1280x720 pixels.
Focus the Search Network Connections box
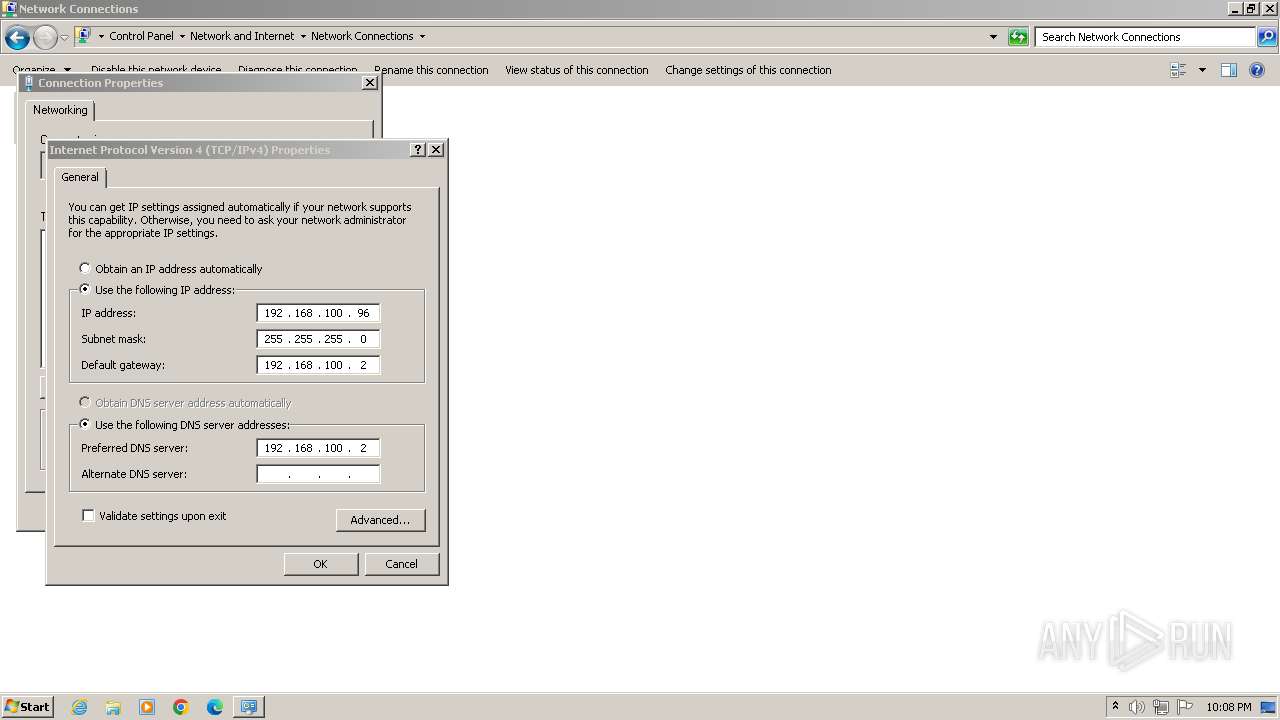pos(1146,37)
